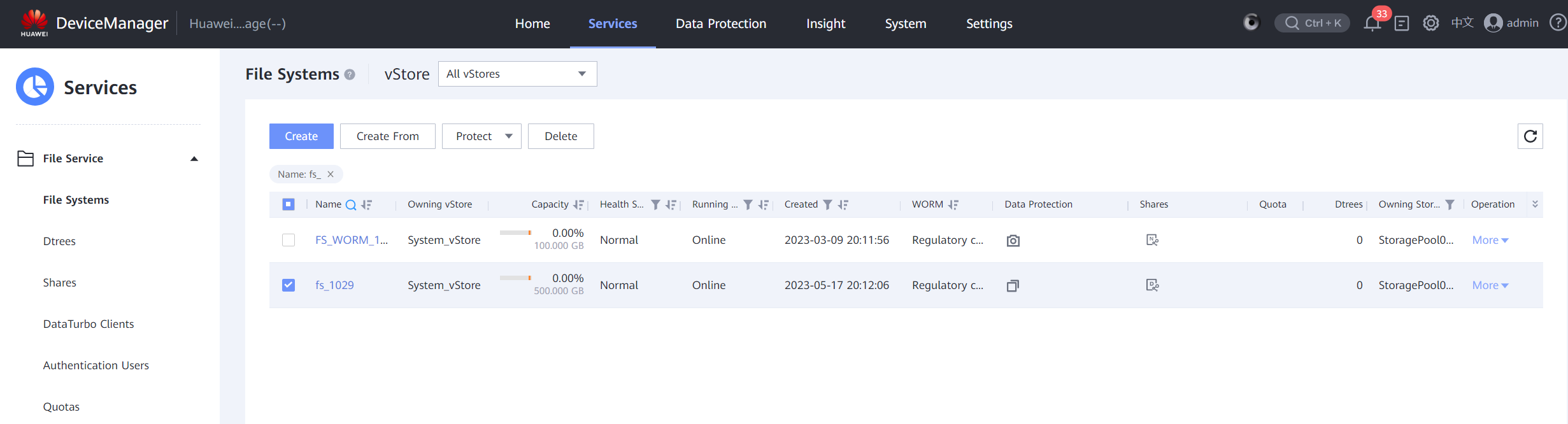The height and width of the screenshot is (424, 1568).
Task: Toggle the select-all header checkbox
Action: [289, 204]
